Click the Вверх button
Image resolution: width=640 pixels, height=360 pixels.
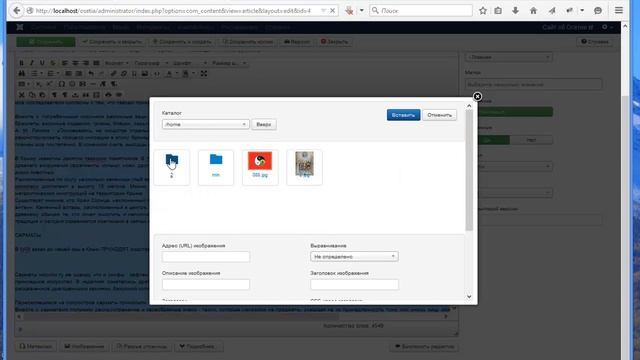tap(264, 124)
